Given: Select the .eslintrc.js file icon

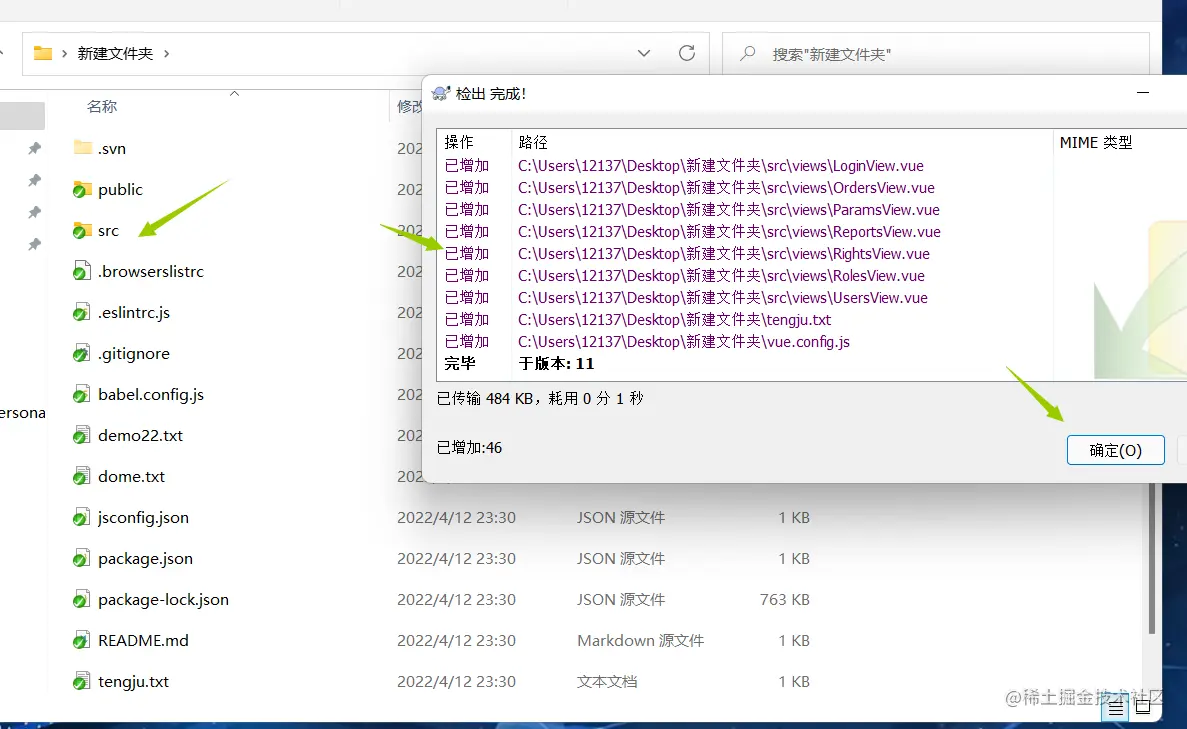Looking at the screenshot, I should (x=82, y=312).
